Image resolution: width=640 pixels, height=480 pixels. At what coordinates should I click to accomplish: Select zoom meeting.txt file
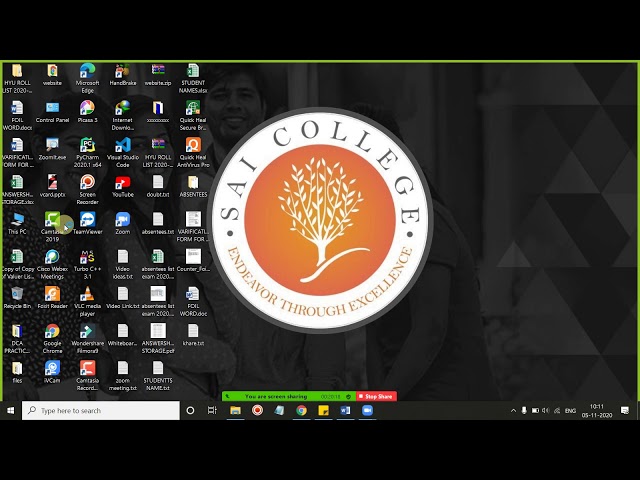coord(122,376)
